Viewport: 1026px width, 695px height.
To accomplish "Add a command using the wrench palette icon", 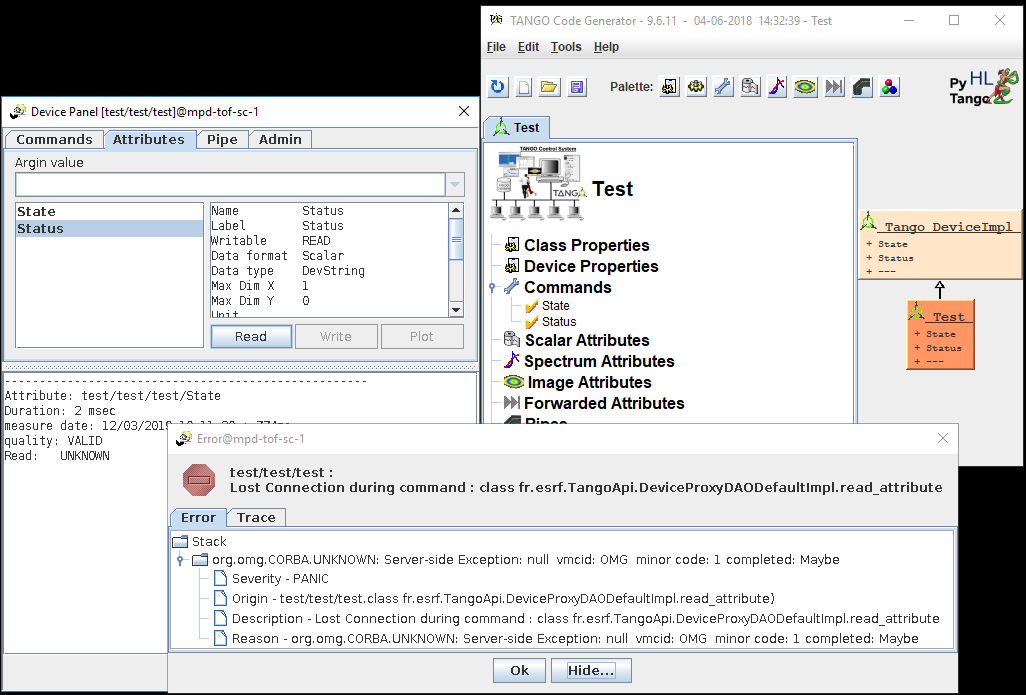I will [723, 86].
